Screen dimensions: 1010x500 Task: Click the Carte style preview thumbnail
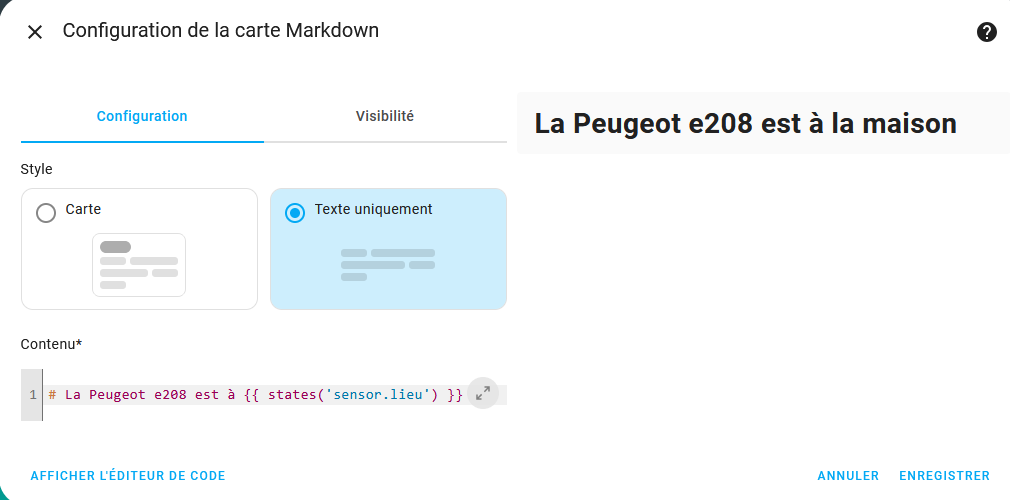[139, 265]
